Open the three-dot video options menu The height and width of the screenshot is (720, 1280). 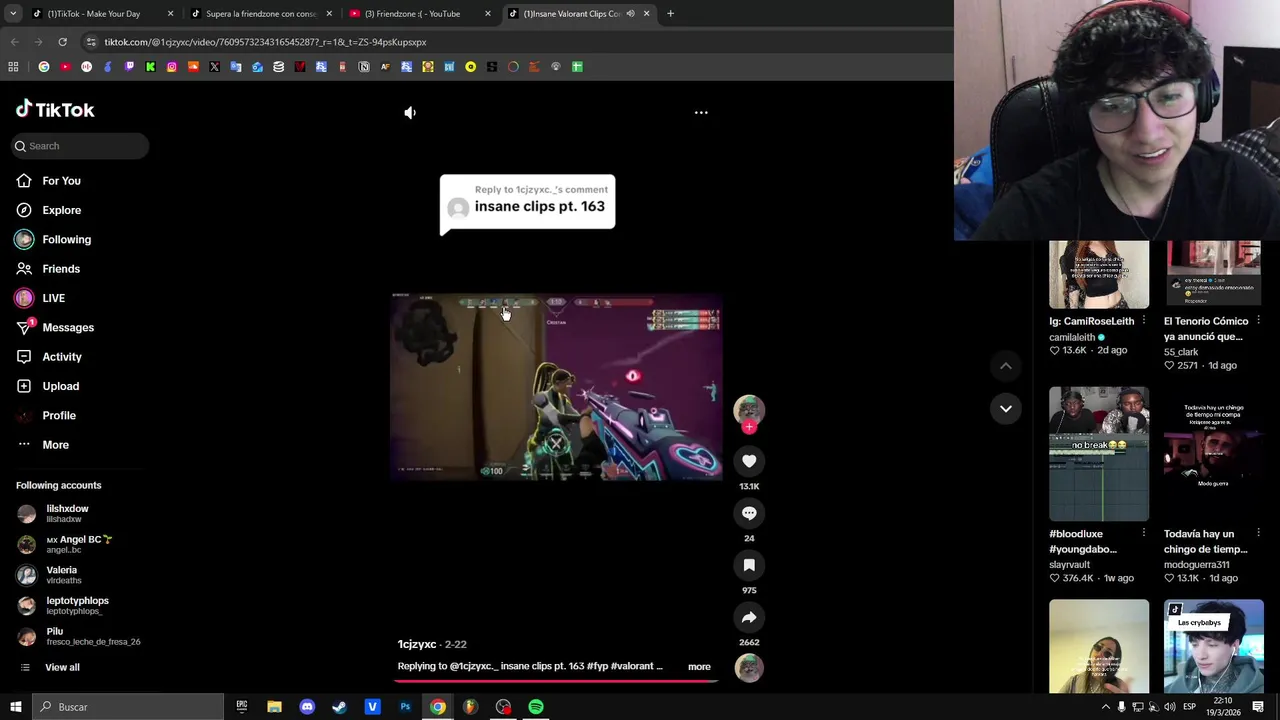701,113
